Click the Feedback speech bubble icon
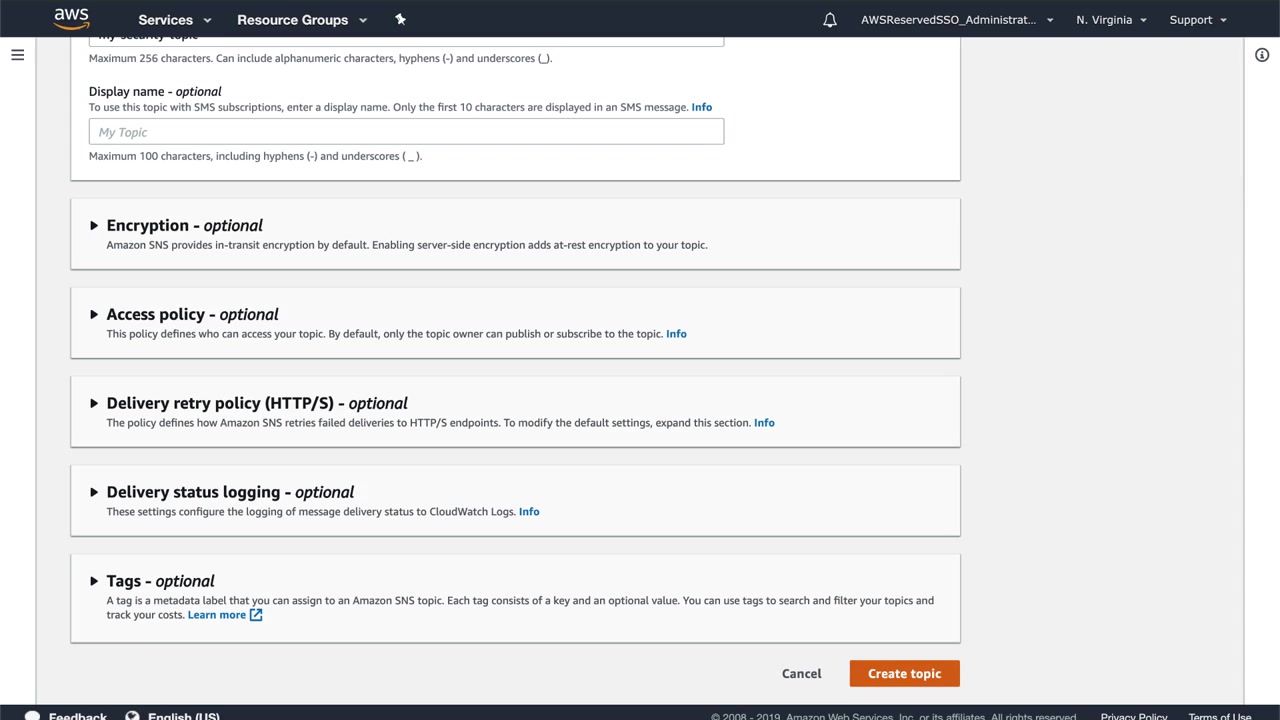 pos(32,715)
